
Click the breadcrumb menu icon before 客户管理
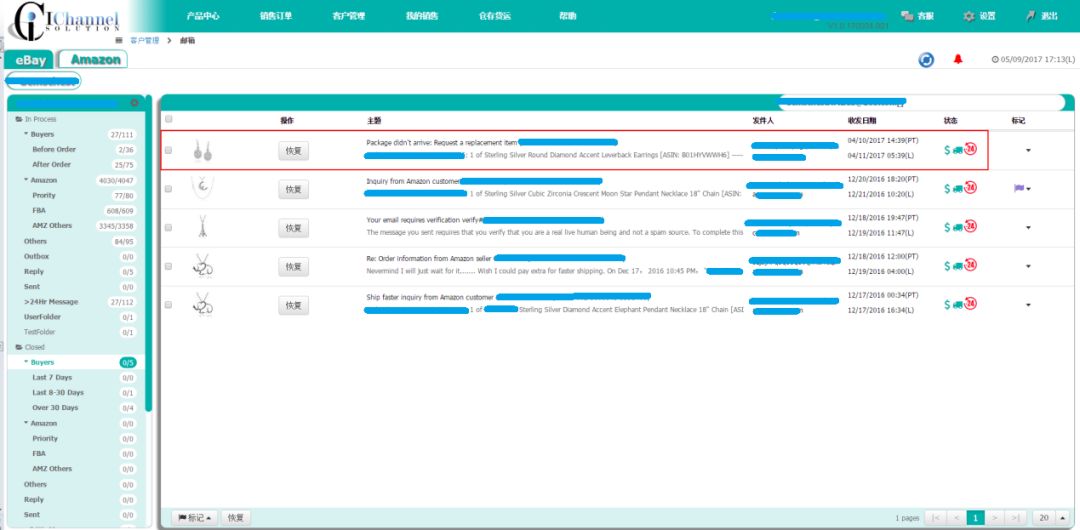pos(119,41)
